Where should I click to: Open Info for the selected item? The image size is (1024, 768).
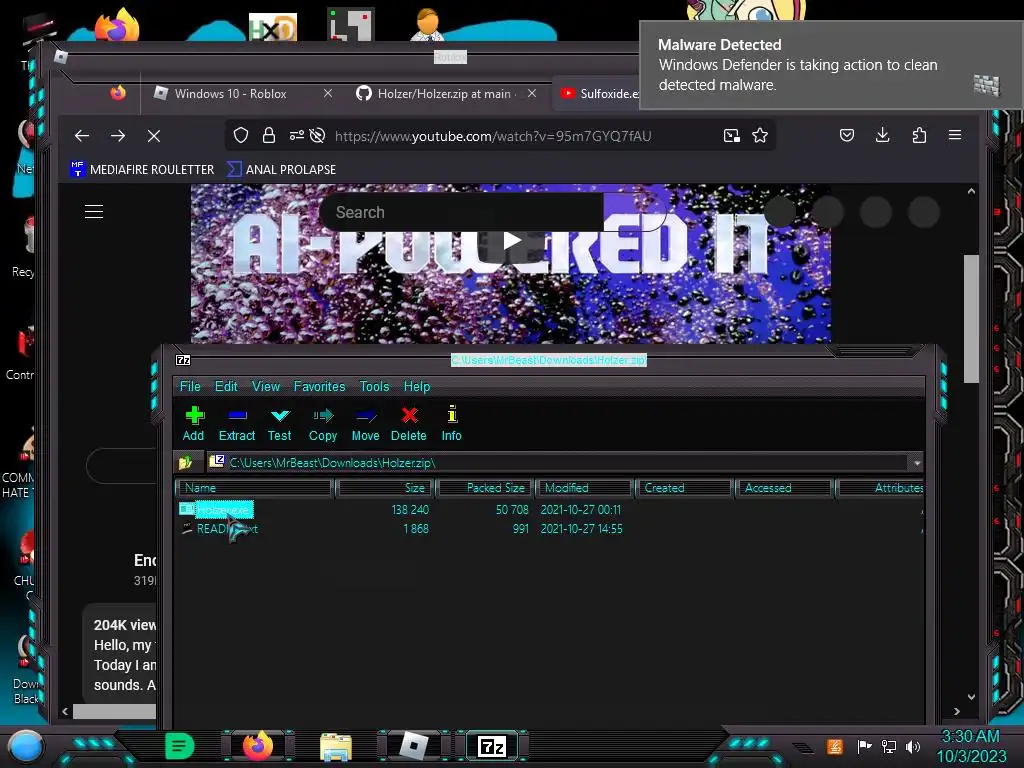[x=451, y=424]
